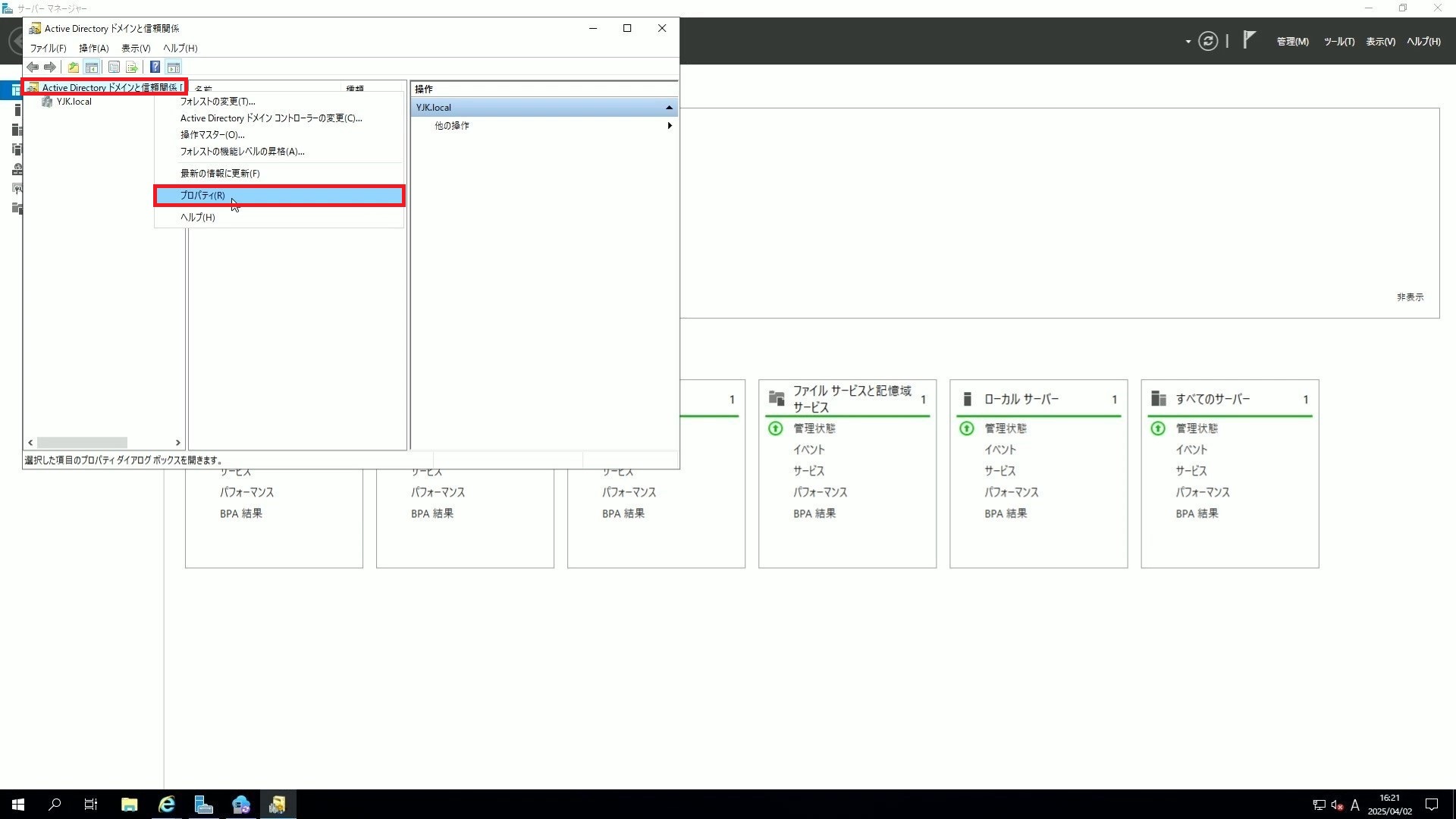Open the ヘルプ(H) menu in the AD window
This screenshot has height=819, width=1456.
click(x=180, y=48)
